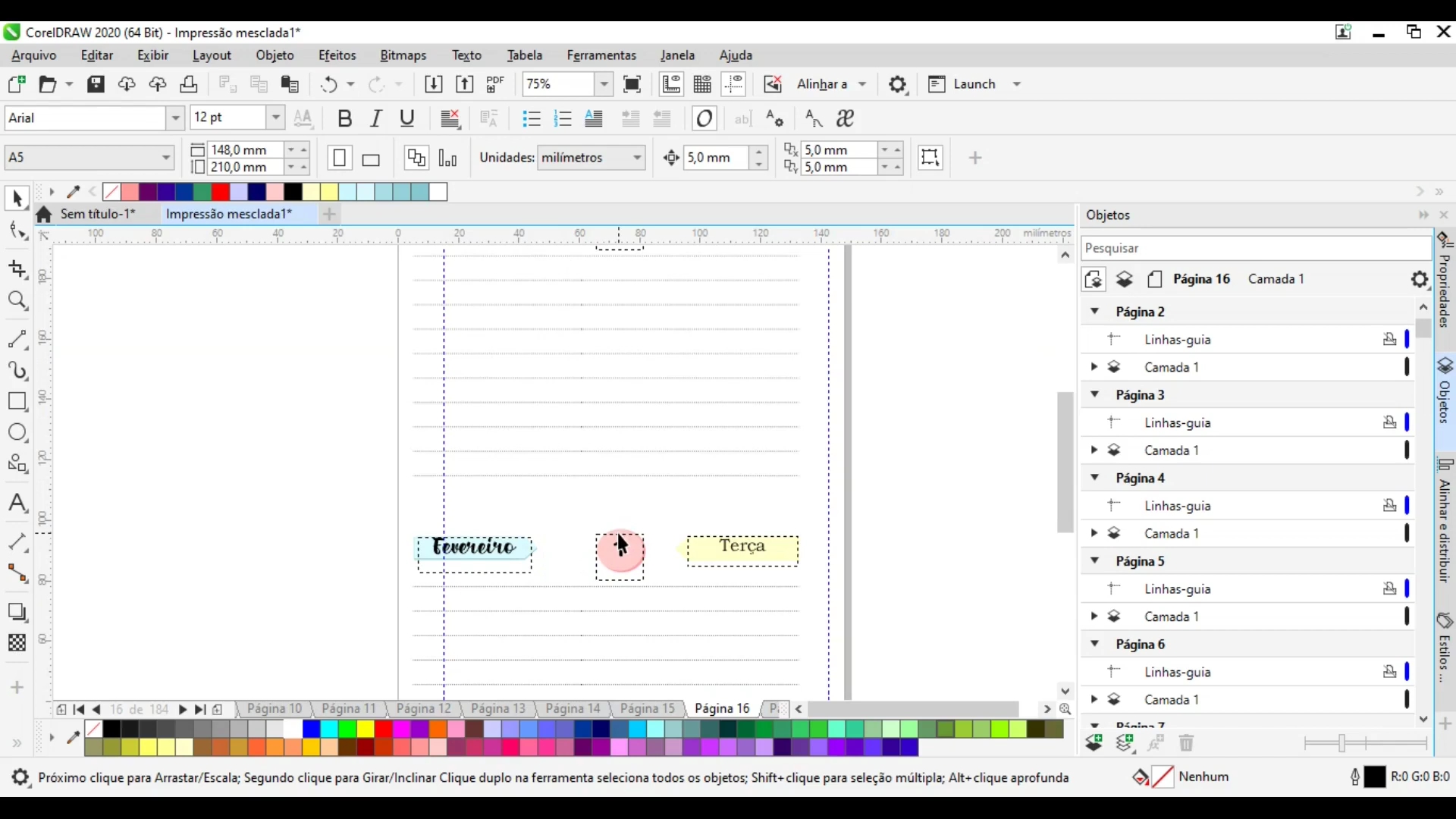This screenshot has width=1456, height=819.
Task: Select landscape page orientation
Action: coord(371,159)
